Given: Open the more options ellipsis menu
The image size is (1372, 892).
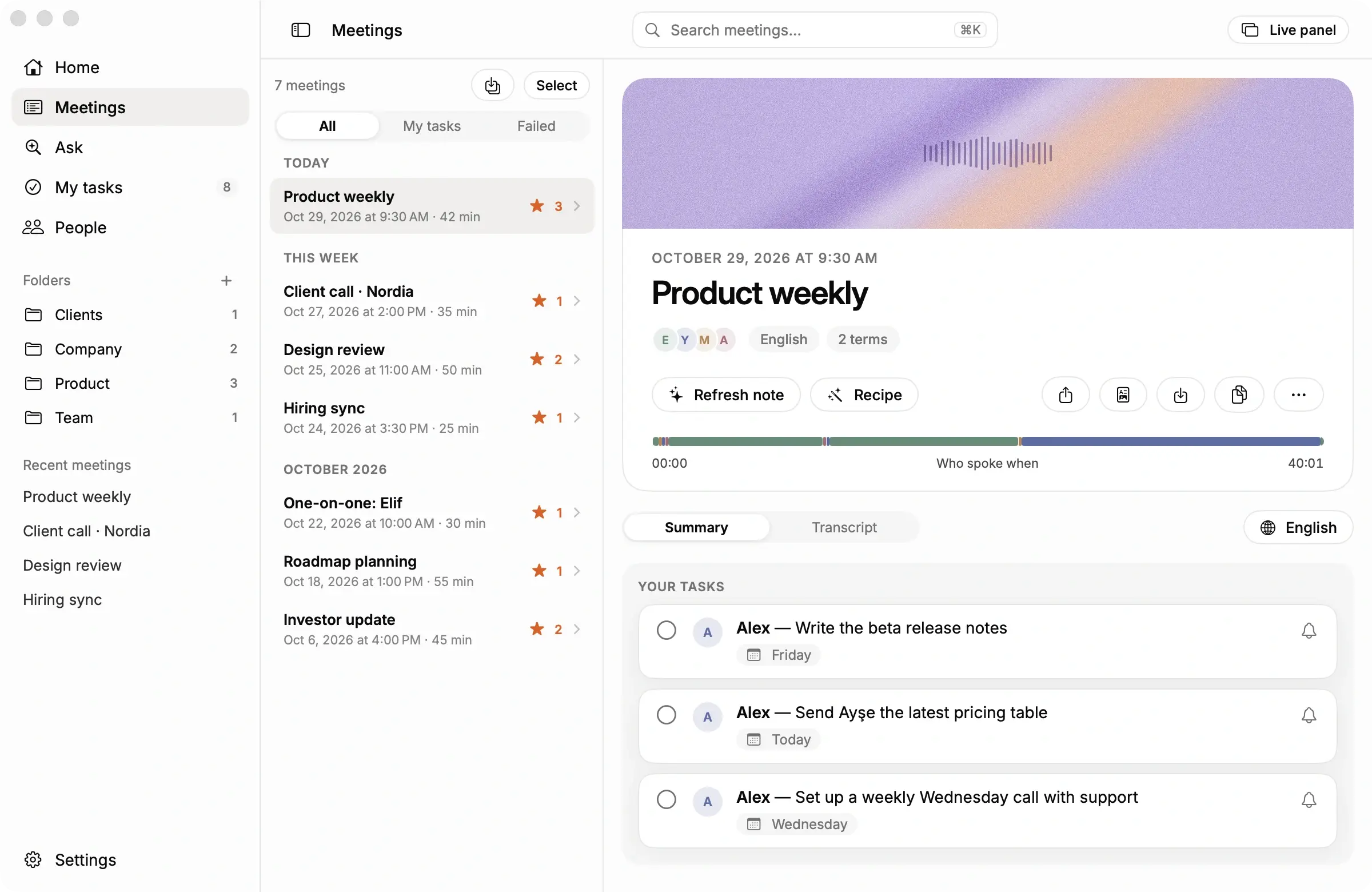Looking at the screenshot, I should tap(1298, 395).
